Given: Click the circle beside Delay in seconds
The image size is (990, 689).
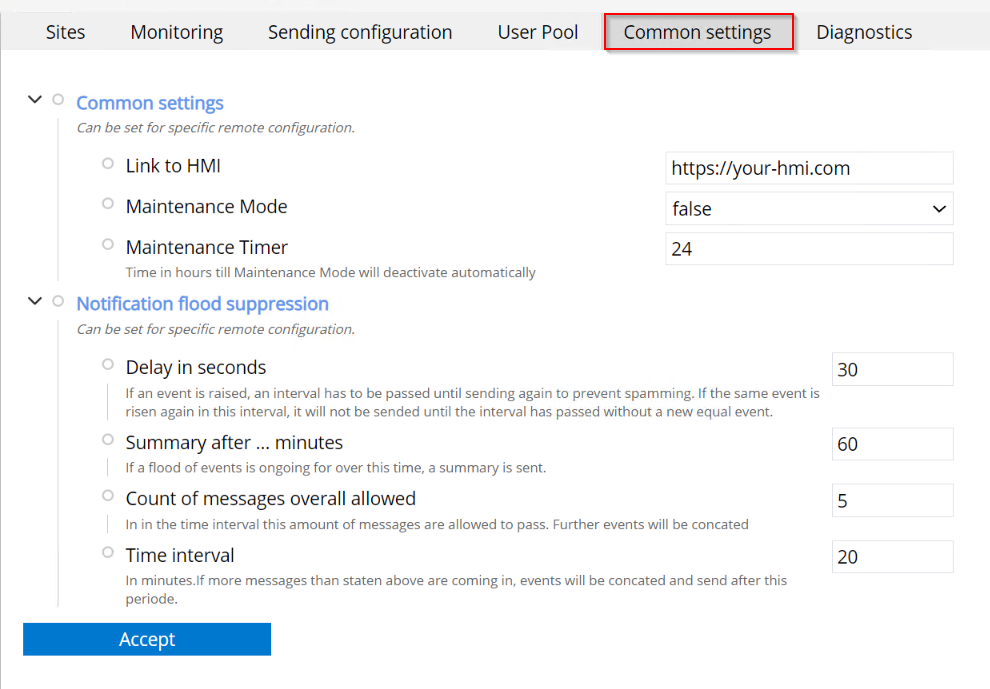Looking at the screenshot, I should (108, 365).
